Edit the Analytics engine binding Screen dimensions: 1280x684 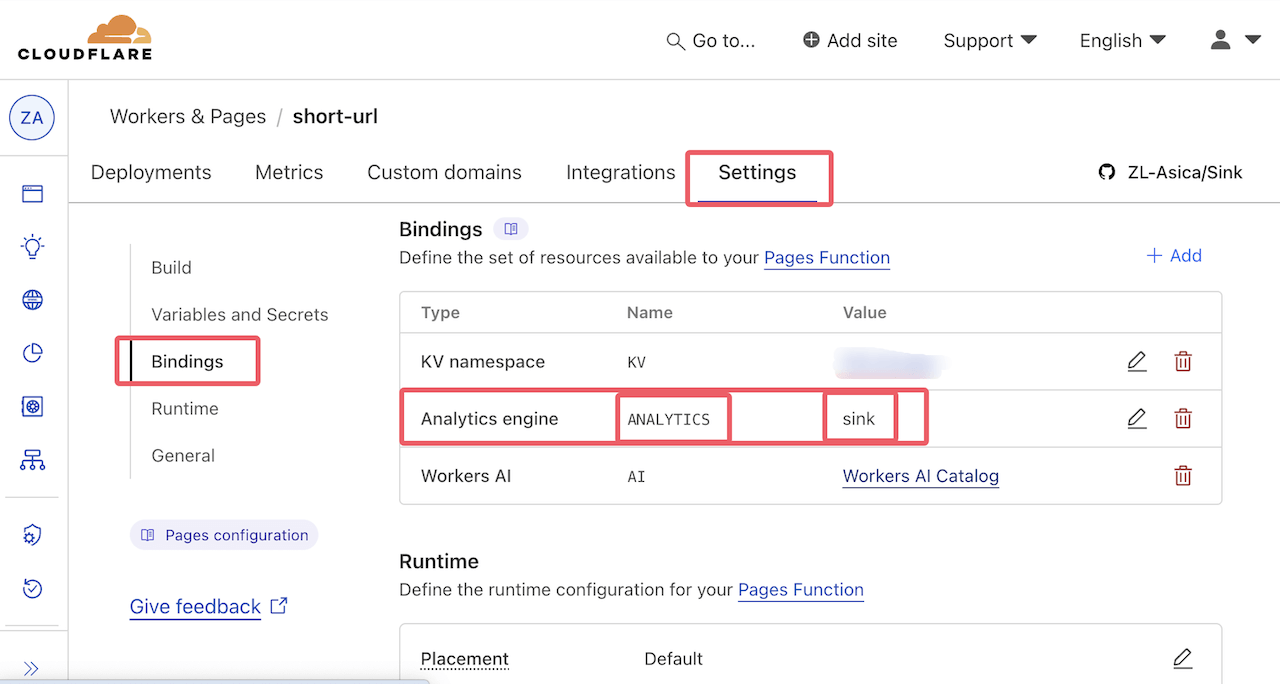click(1137, 419)
